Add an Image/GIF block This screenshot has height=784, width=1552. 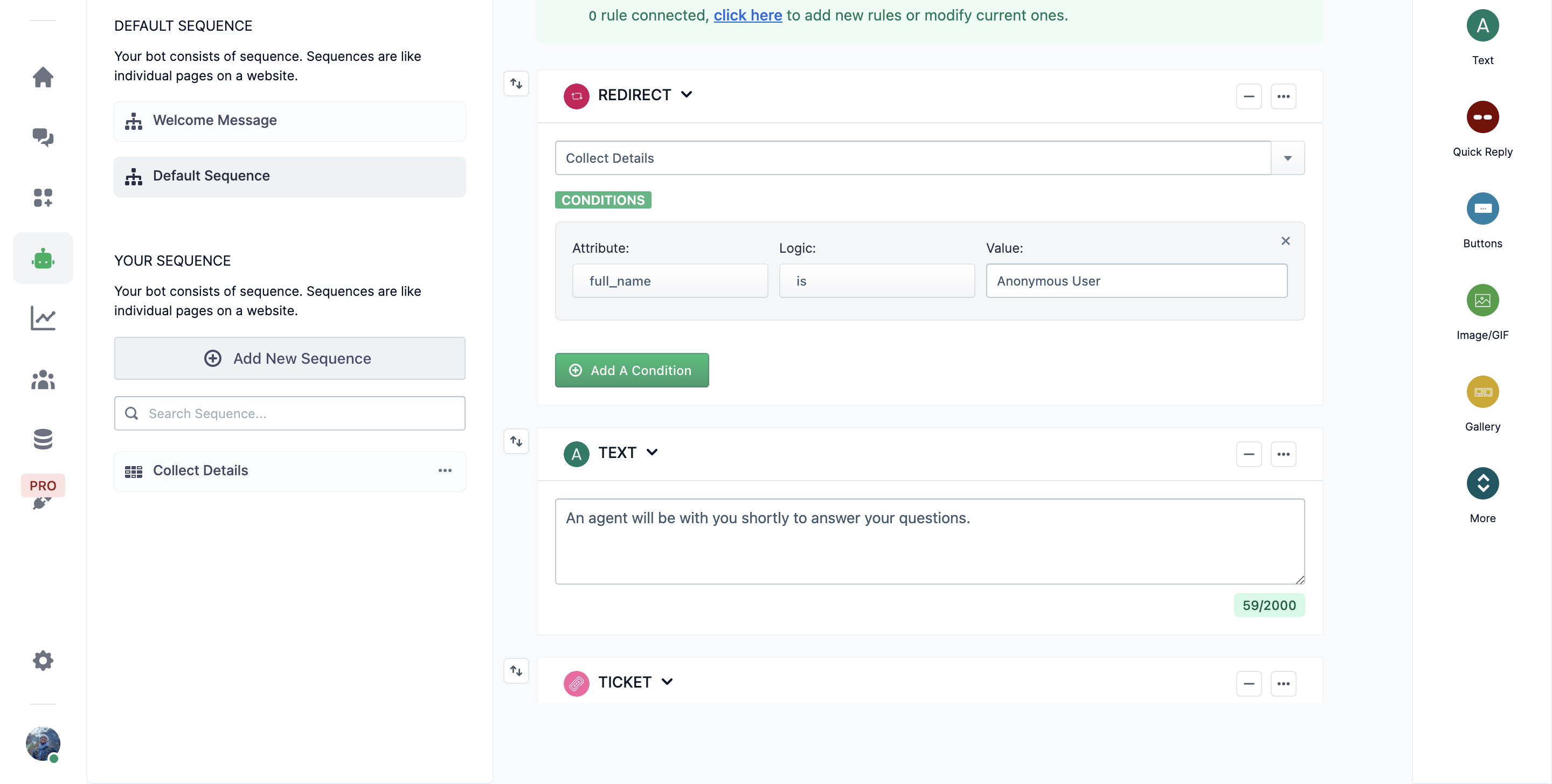1481,300
